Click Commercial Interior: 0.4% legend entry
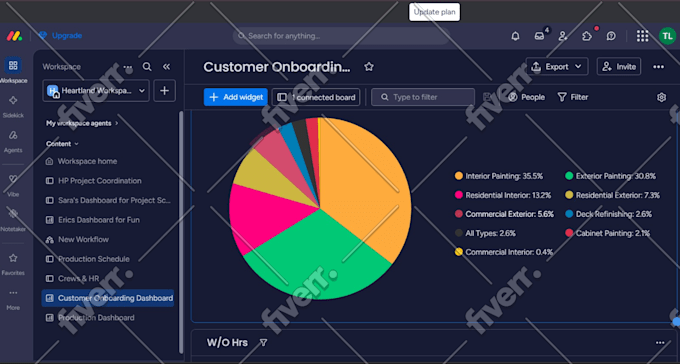The height and width of the screenshot is (364, 680). [504, 252]
